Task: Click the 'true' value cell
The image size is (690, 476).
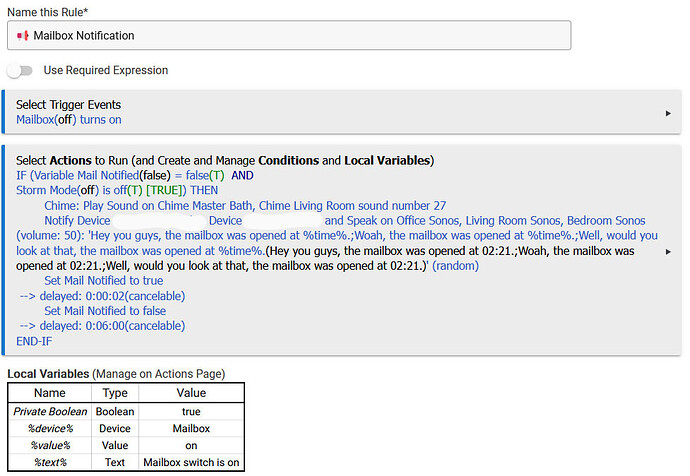Action: tap(191, 411)
